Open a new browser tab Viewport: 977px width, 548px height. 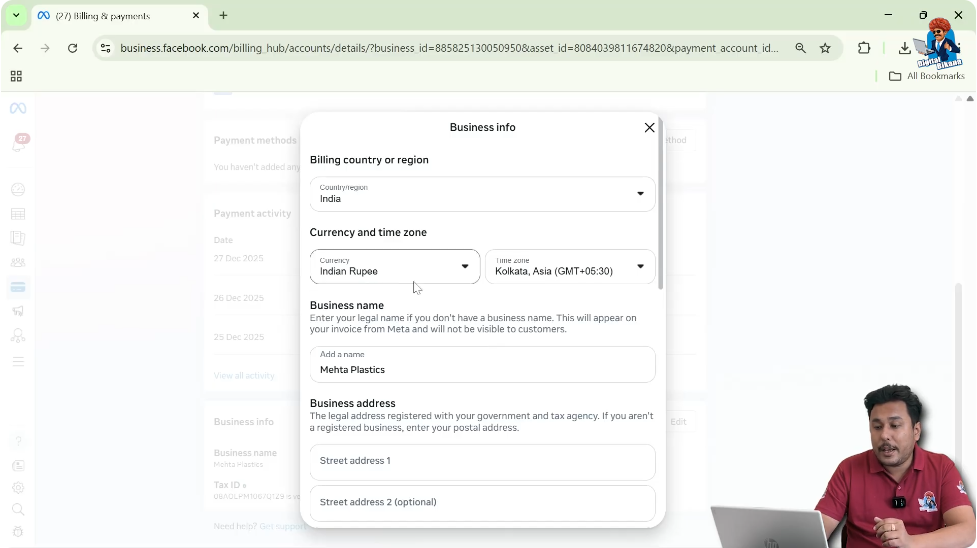pyautogui.click(x=223, y=16)
